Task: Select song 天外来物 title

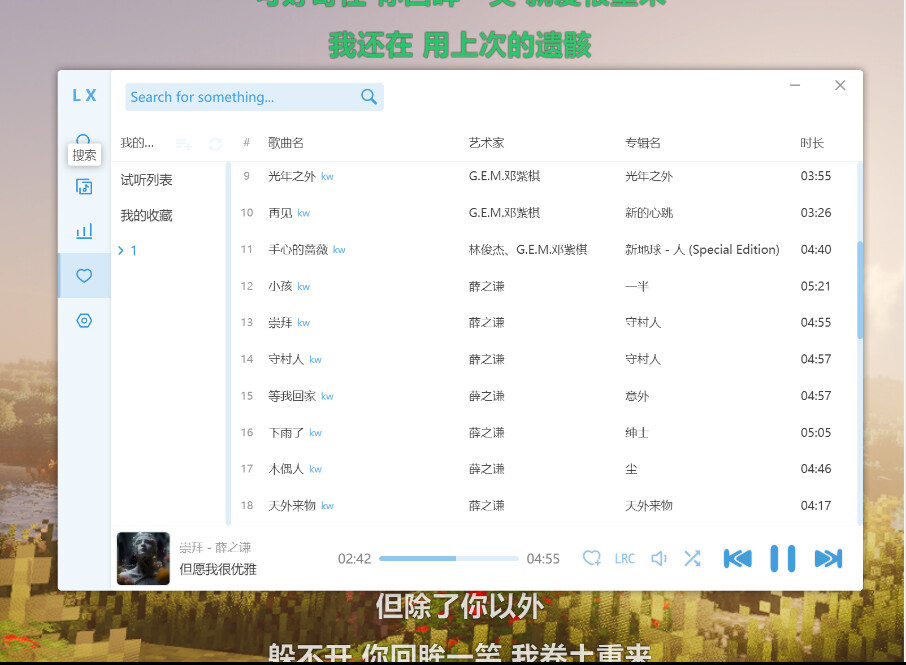Action: [292, 506]
